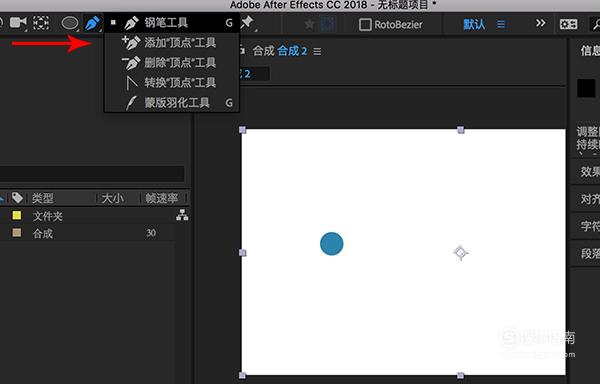Select the Puppet Pin tool
600x384 pixels.
[247, 23]
